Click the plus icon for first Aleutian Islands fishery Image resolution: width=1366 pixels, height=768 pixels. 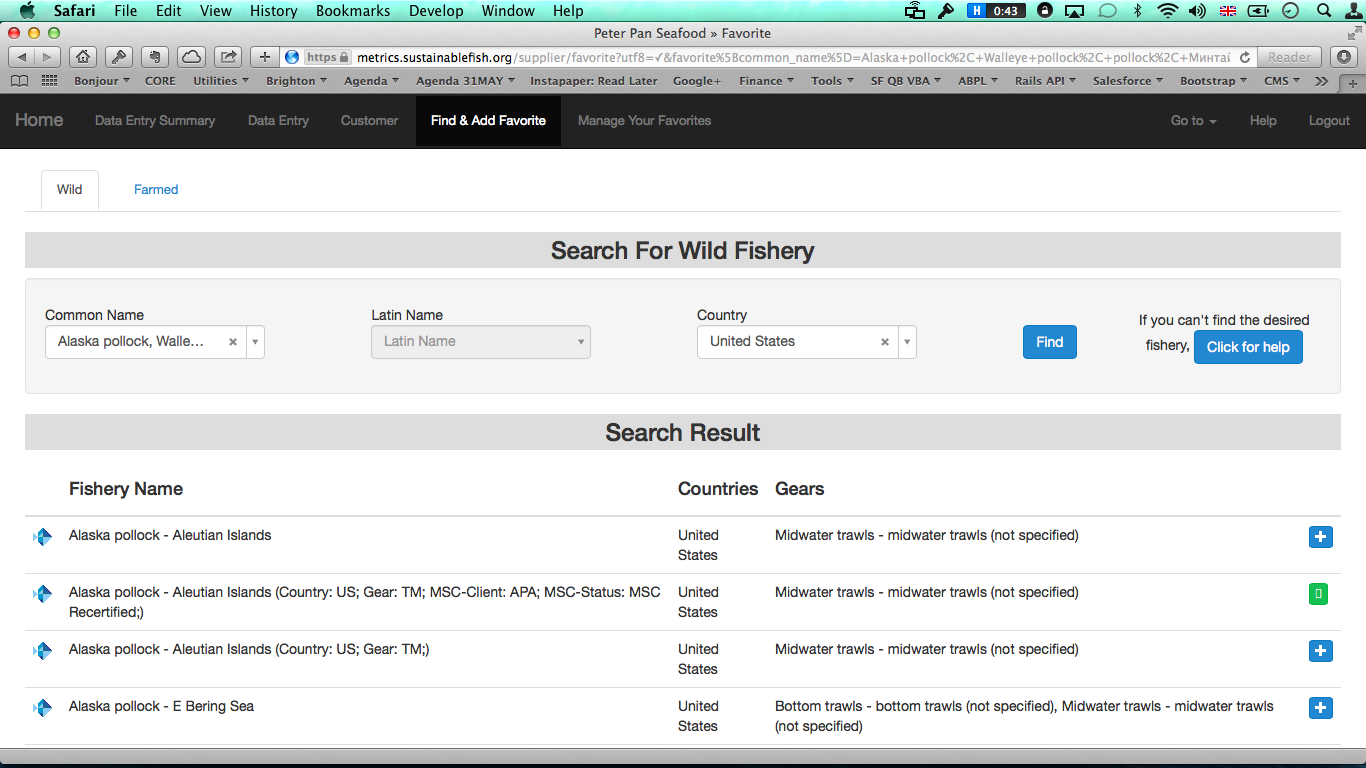[1320, 537]
